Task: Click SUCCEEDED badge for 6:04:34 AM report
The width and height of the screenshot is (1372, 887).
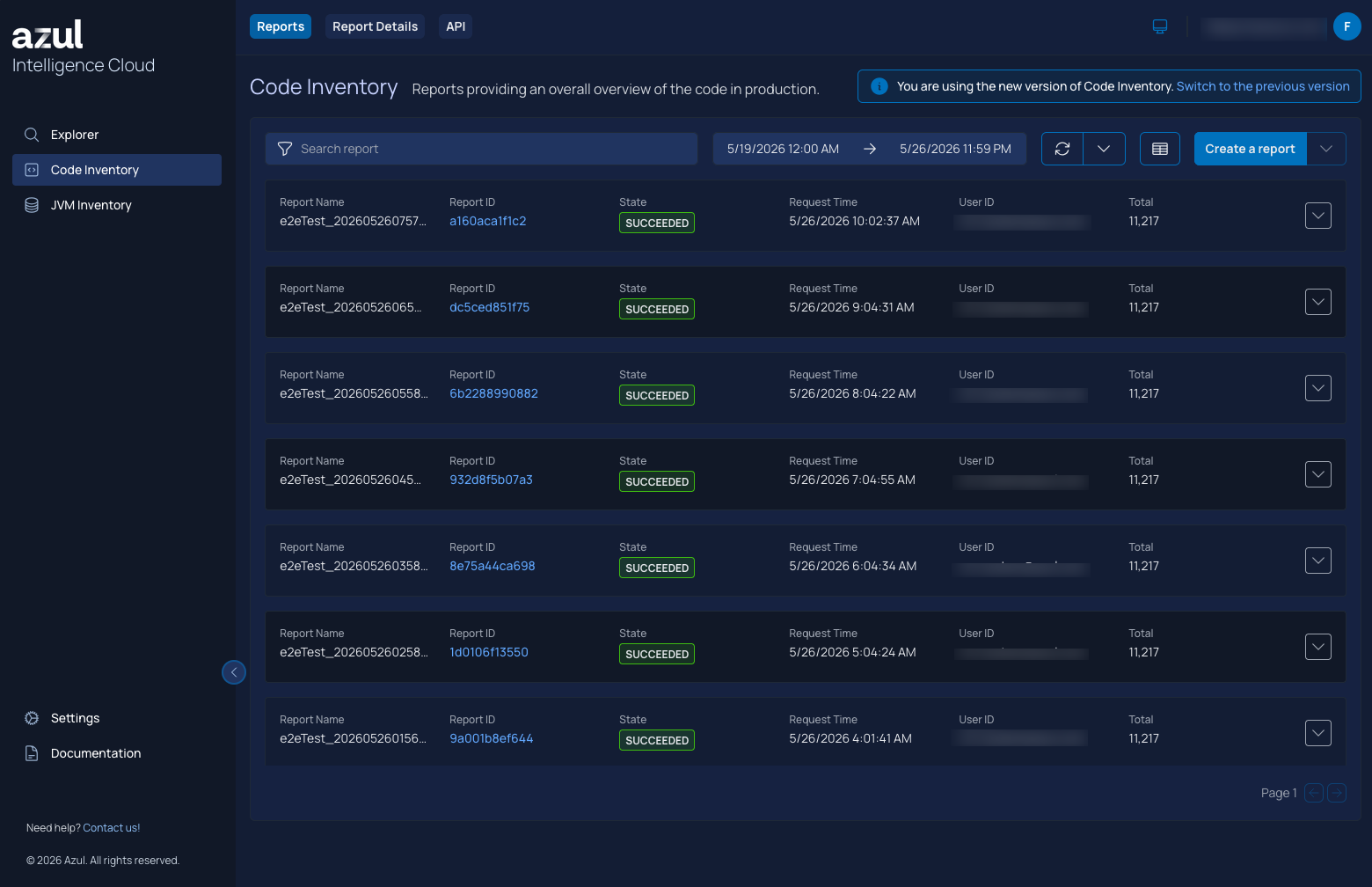Action: coord(657,568)
